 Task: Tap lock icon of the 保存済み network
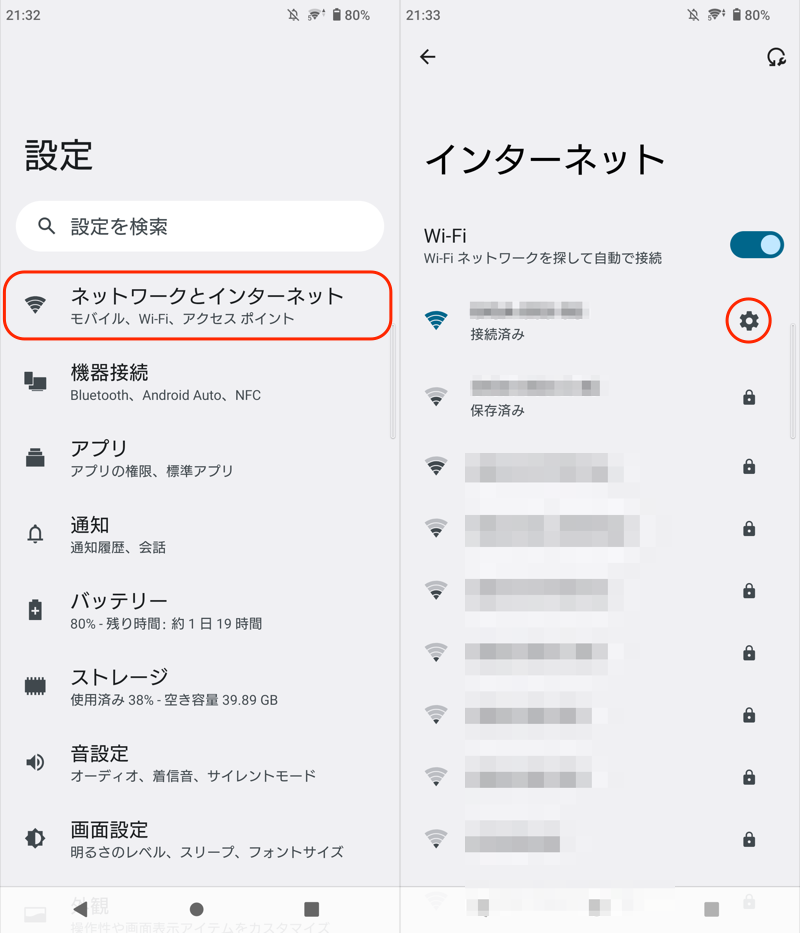(x=749, y=397)
